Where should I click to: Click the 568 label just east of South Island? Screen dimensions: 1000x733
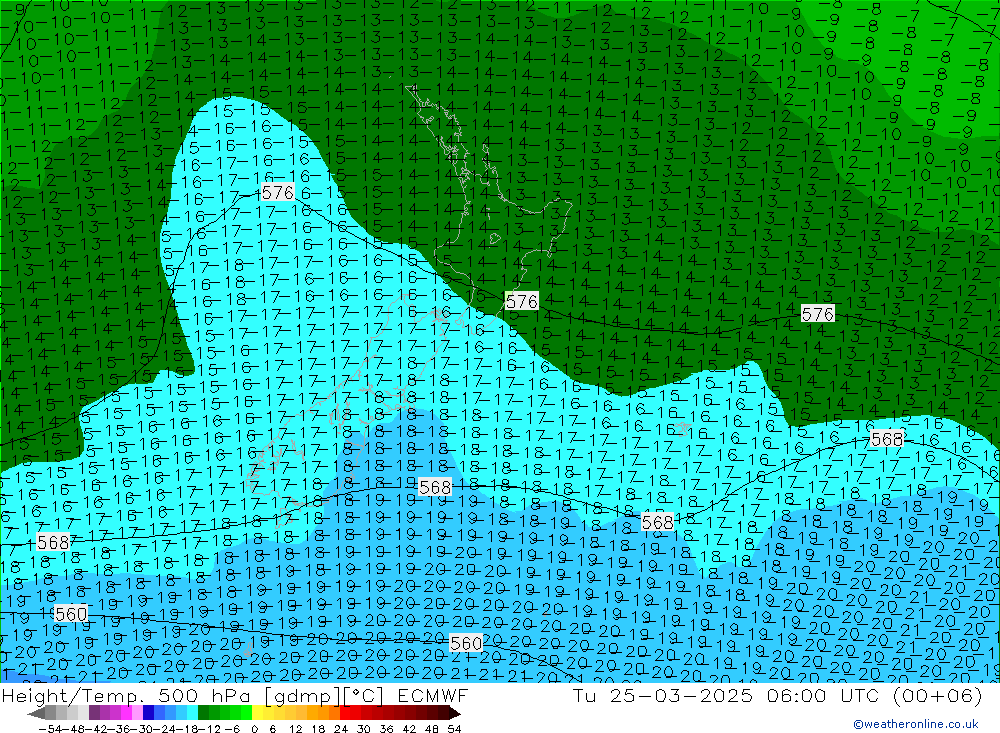[435, 488]
